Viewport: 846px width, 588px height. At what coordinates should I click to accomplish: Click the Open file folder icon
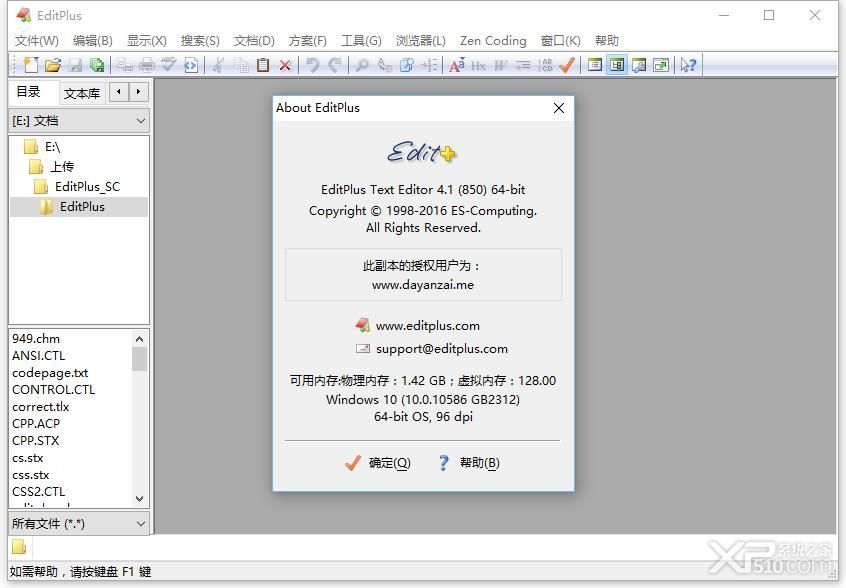[x=53, y=65]
